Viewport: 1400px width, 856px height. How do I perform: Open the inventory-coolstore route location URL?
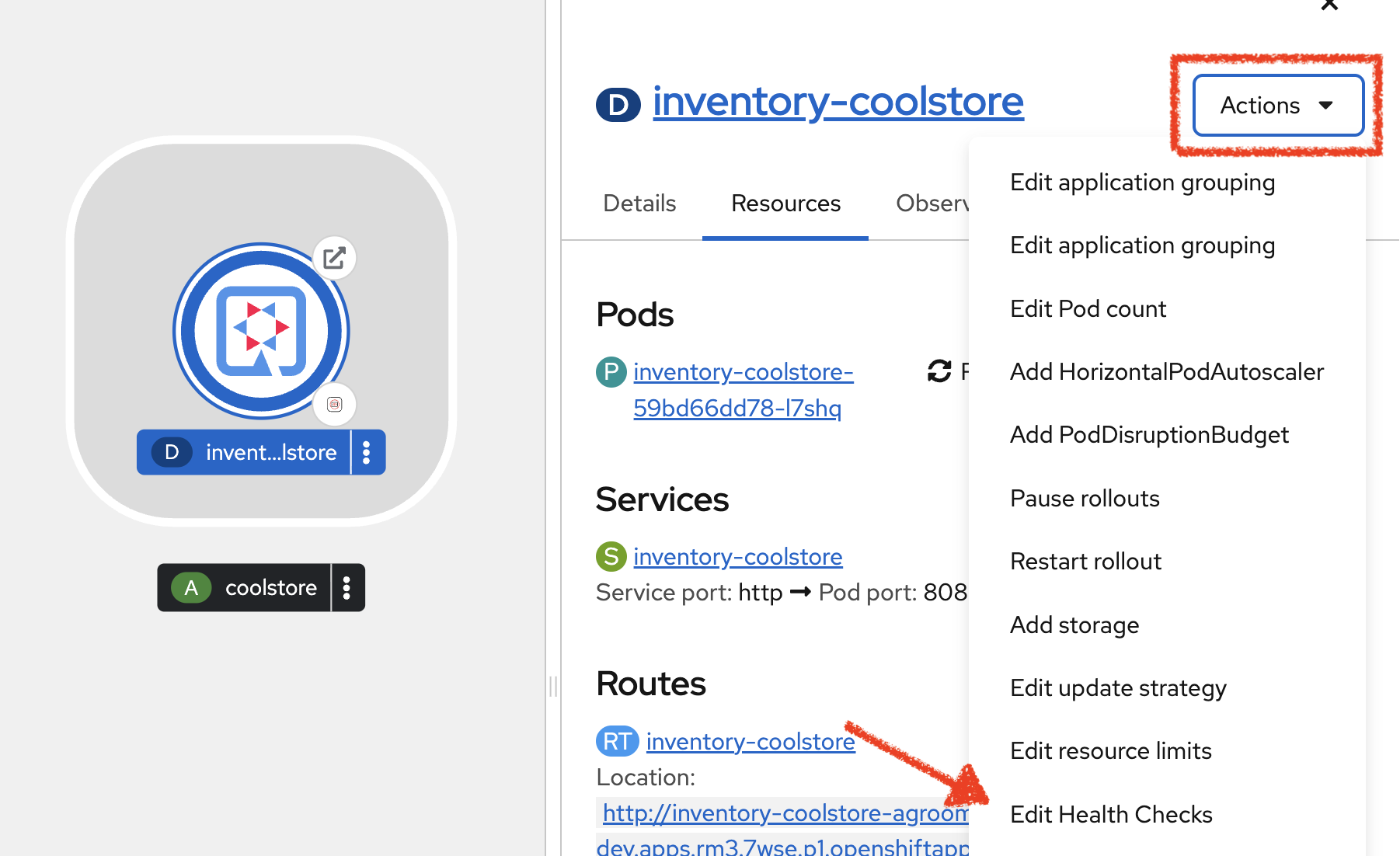click(x=777, y=813)
